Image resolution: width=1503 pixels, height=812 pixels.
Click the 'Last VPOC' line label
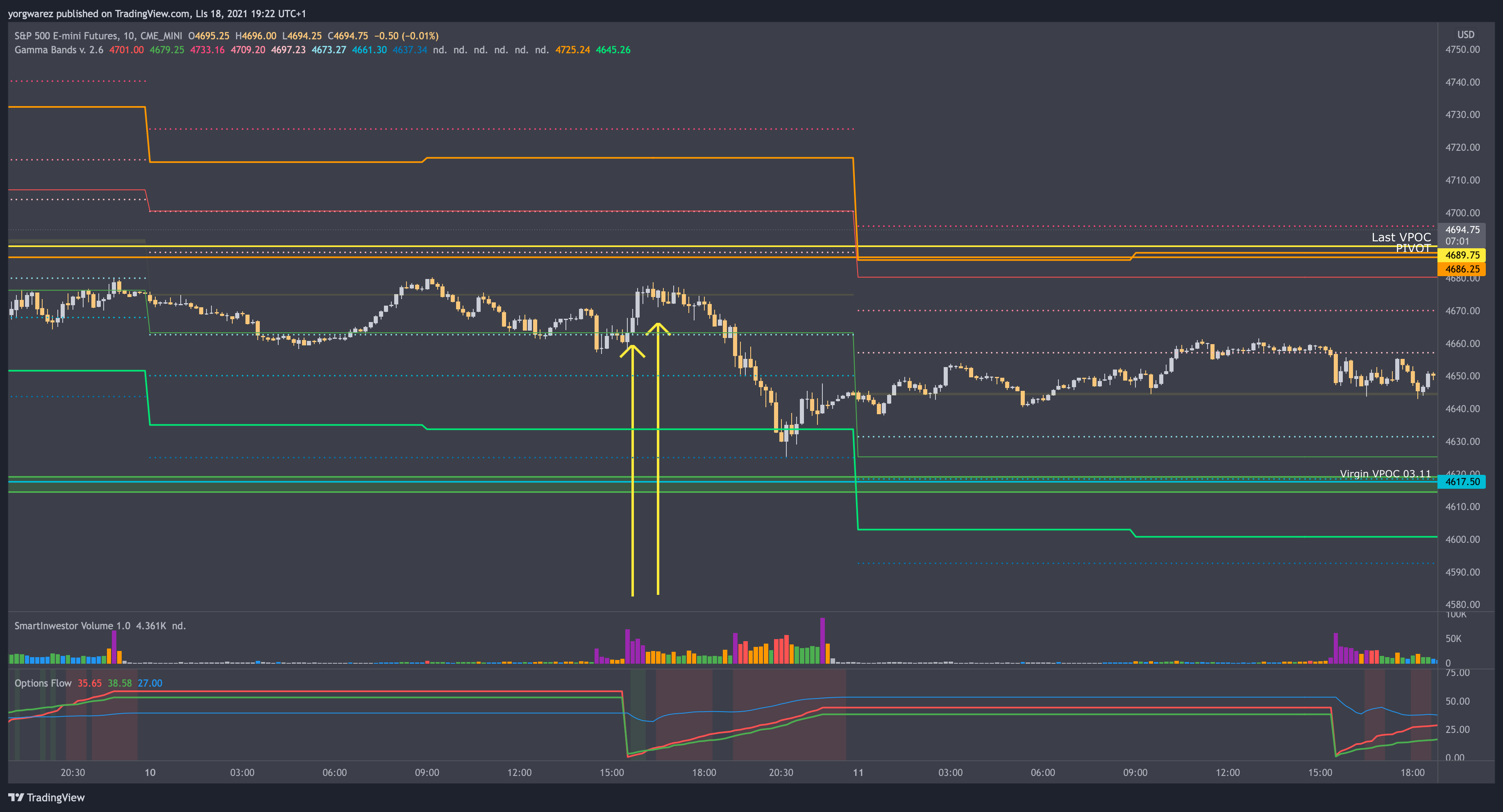[1401, 237]
